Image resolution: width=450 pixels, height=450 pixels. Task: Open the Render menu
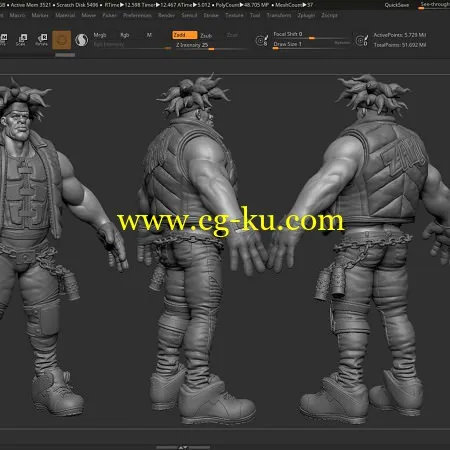click(166, 15)
